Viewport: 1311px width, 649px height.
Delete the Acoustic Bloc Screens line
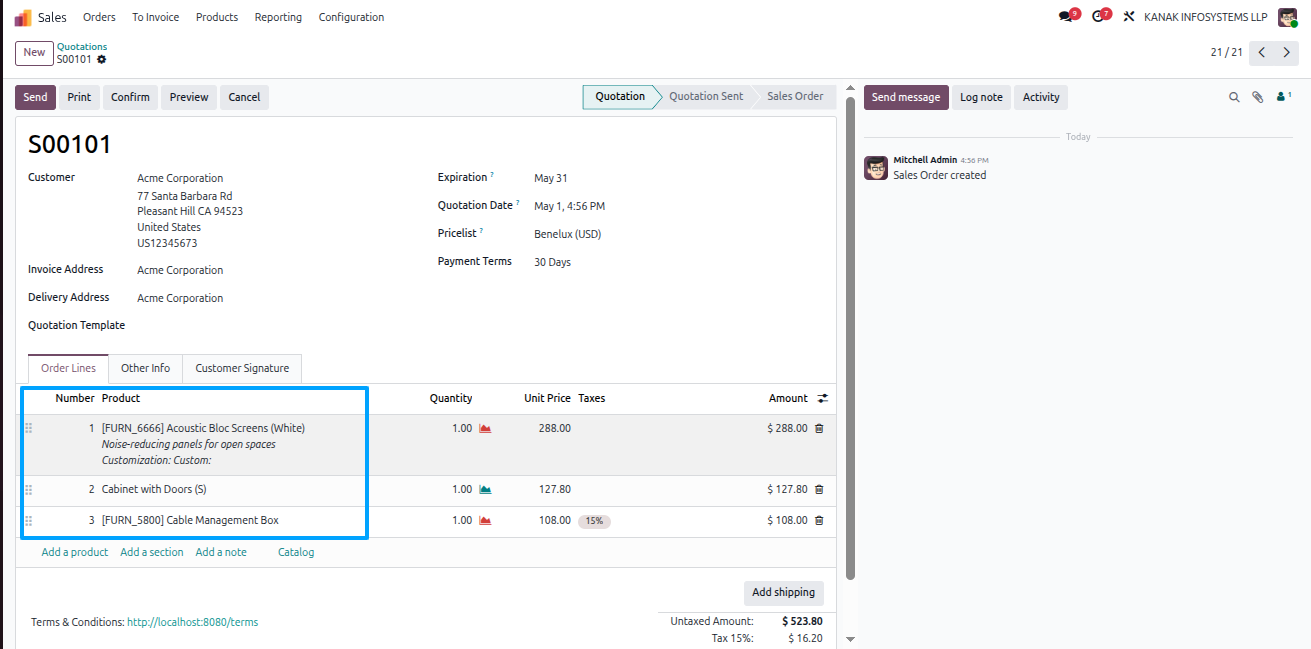click(819, 428)
